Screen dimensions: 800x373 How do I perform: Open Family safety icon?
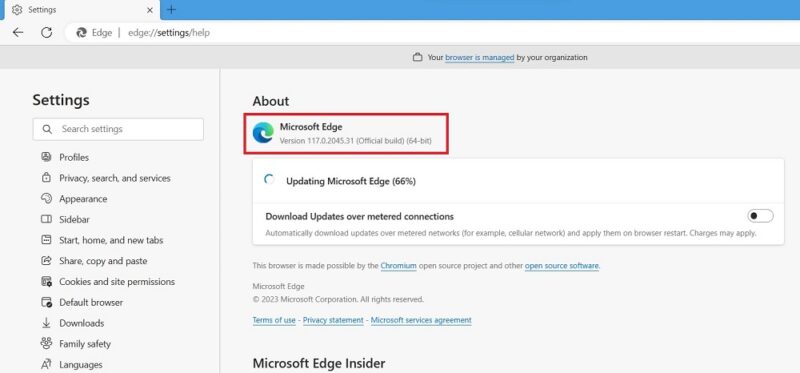click(46, 343)
